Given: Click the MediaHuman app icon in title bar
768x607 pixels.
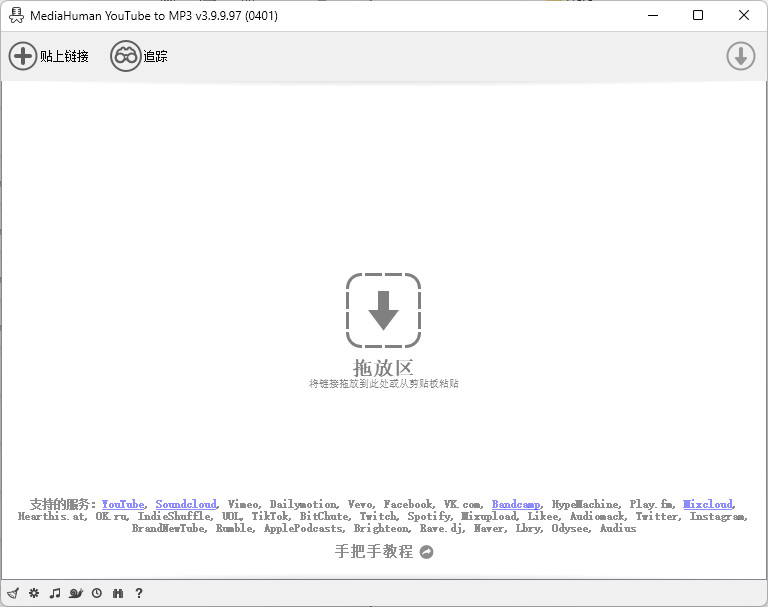Looking at the screenshot, I should point(16,16).
